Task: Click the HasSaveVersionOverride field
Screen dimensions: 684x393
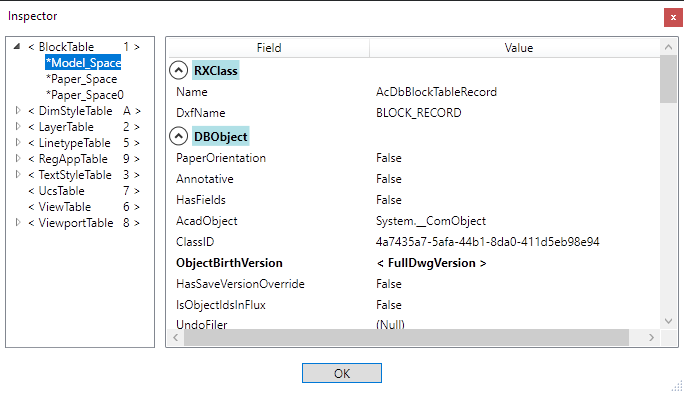Action: [240, 284]
